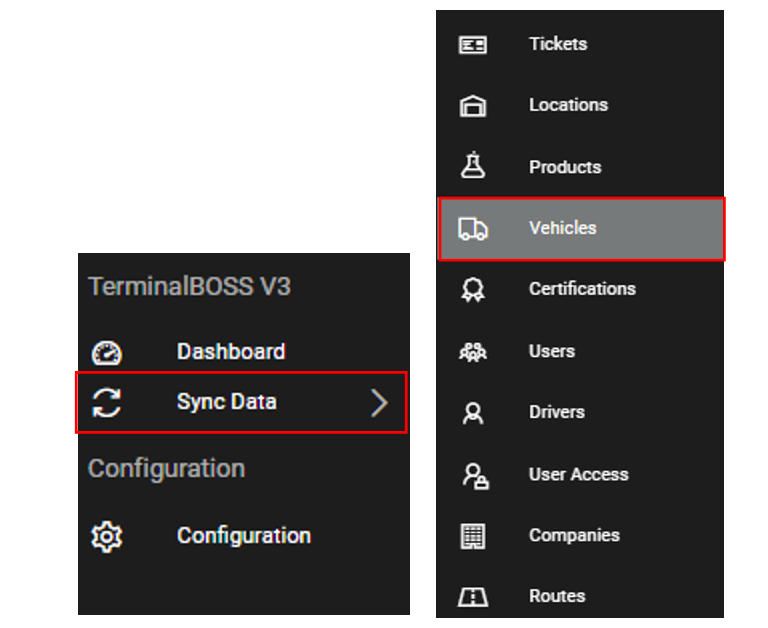Choose Companies in the sync menu
Viewport: 768px width, 628px height.
click(x=580, y=535)
